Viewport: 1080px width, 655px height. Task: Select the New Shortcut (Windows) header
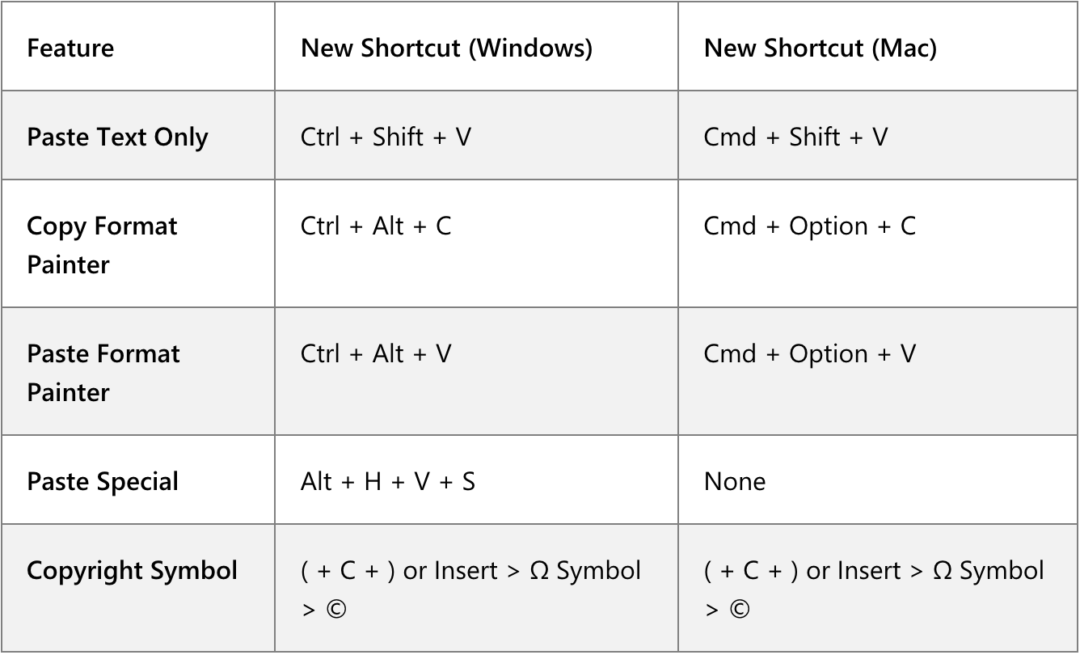(446, 48)
